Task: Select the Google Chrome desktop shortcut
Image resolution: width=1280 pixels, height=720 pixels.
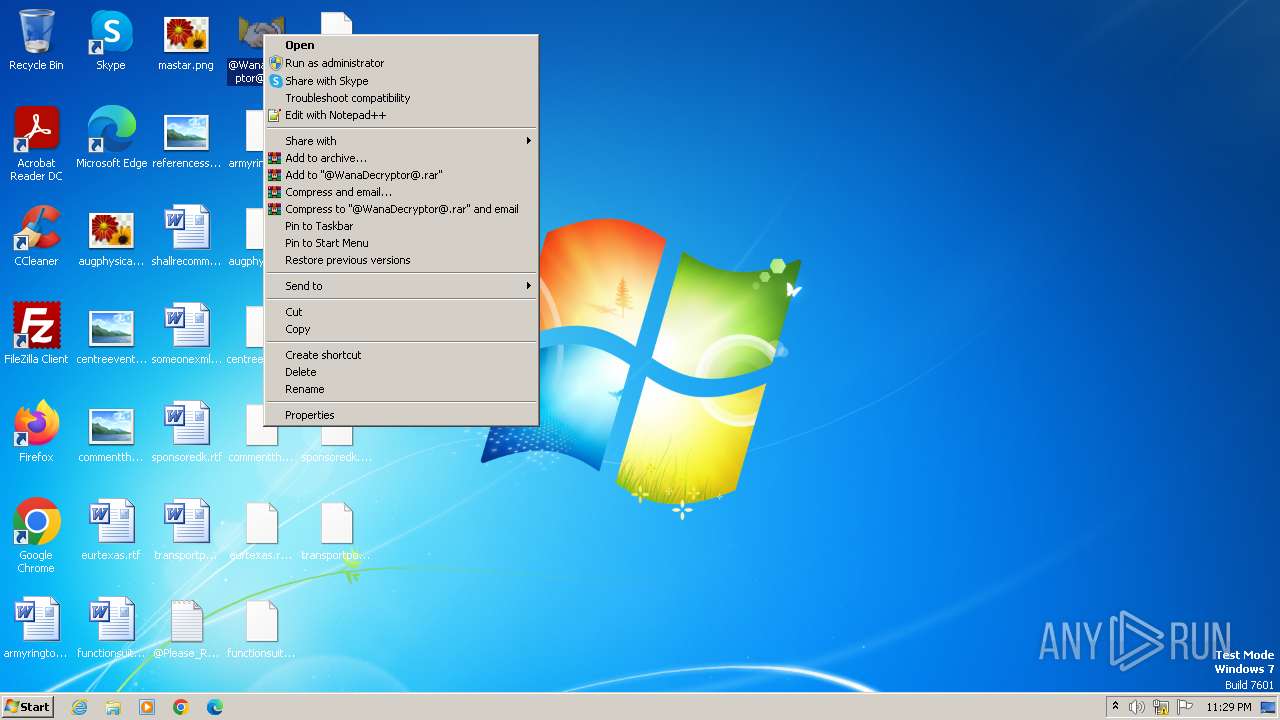Action: pos(36,536)
